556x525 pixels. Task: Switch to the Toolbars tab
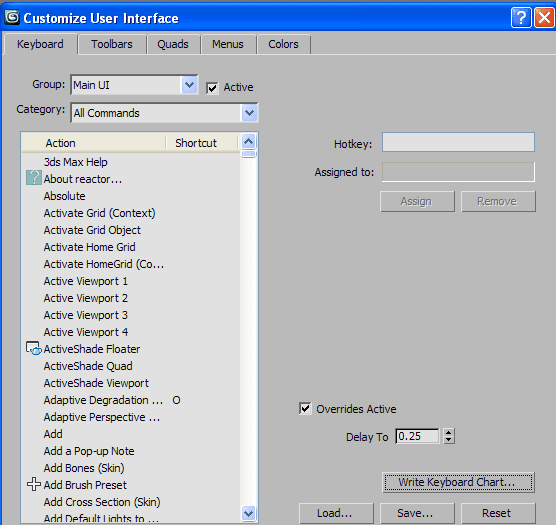[x=112, y=44]
